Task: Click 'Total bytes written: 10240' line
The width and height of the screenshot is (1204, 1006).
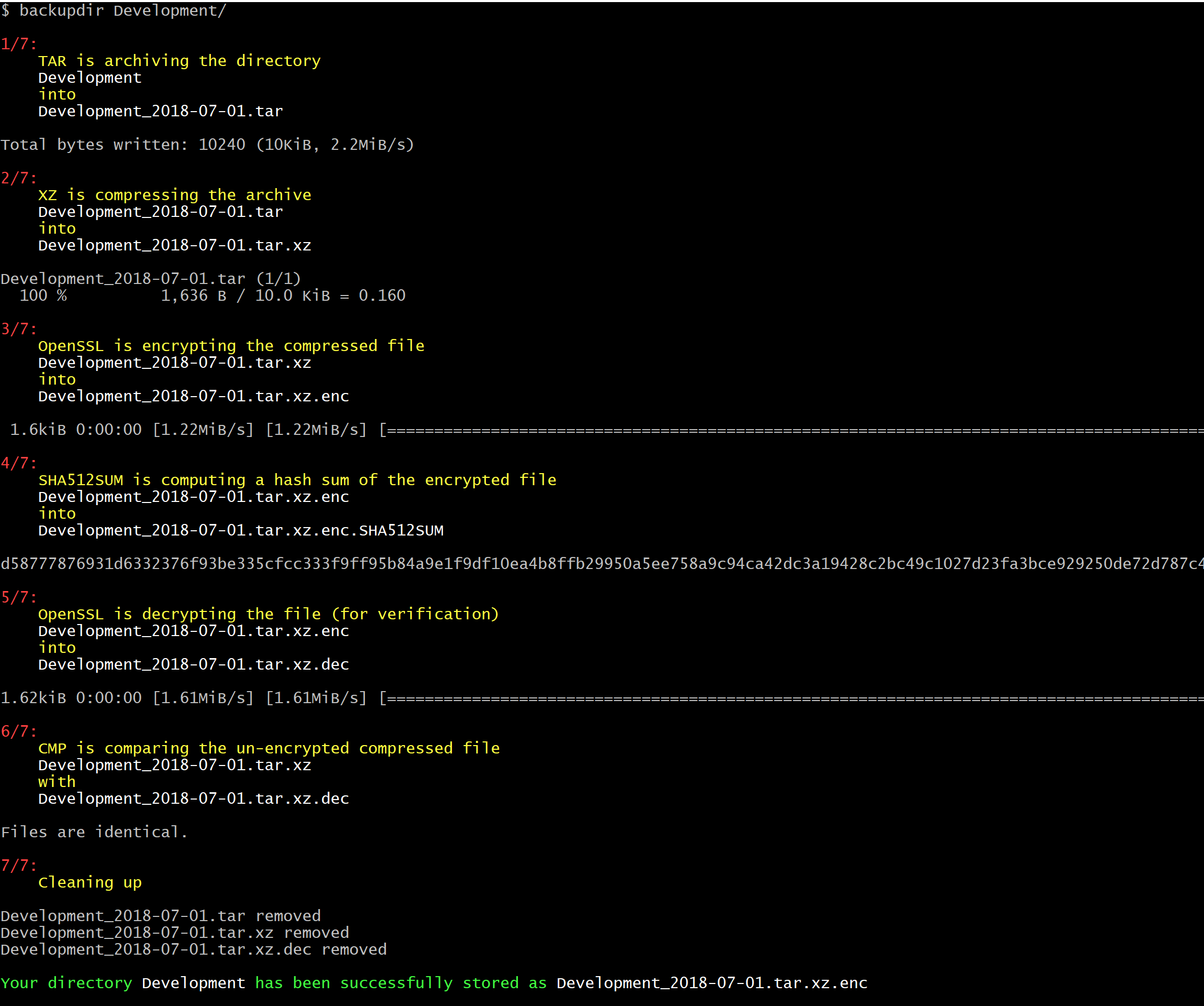Action: pos(207,145)
